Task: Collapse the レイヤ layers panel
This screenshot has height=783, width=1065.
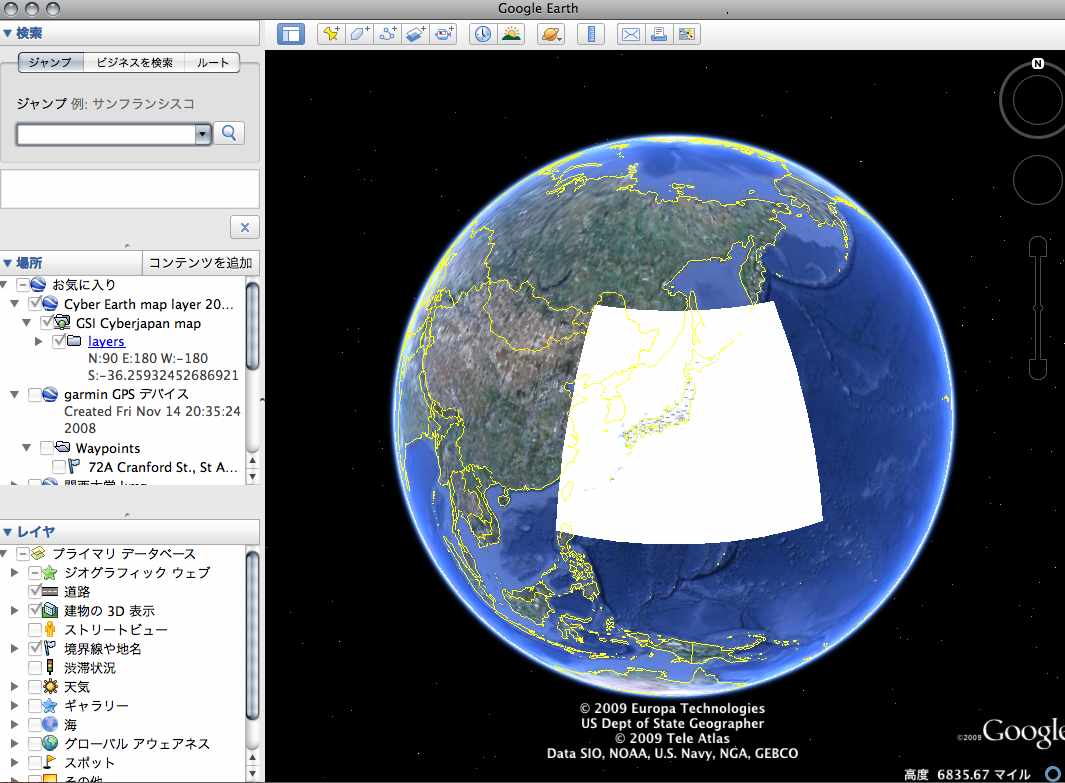Action: pyautogui.click(x=7, y=532)
